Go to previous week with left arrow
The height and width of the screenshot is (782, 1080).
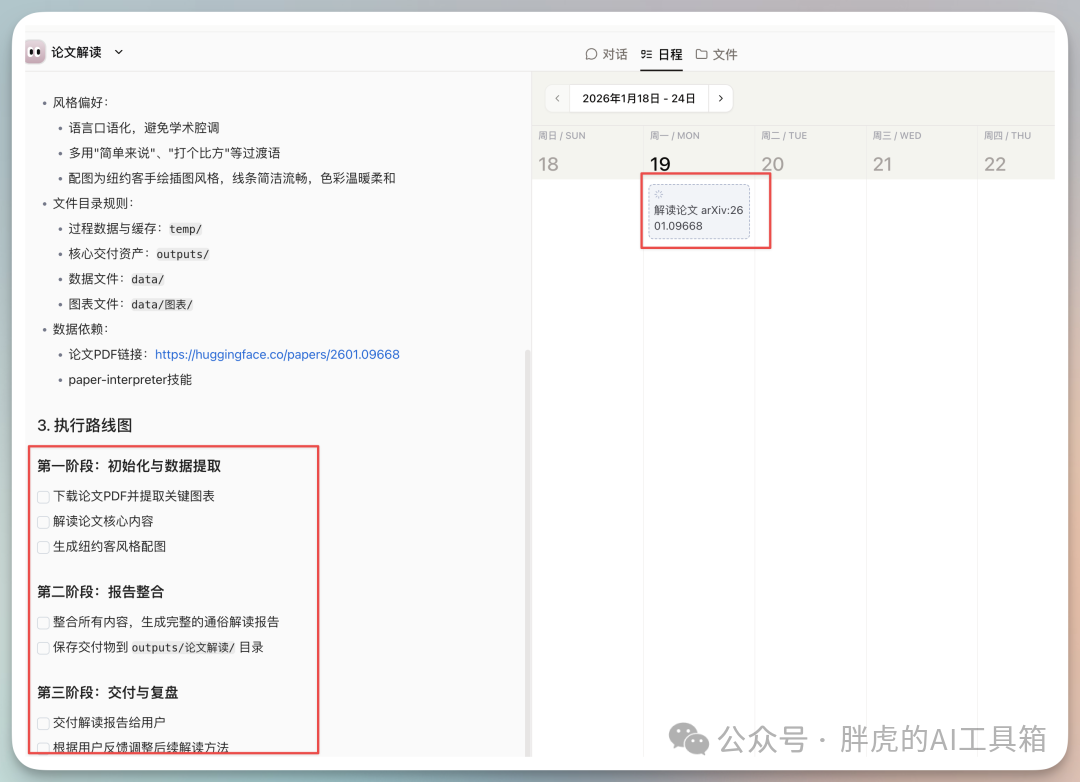[x=558, y=98]
